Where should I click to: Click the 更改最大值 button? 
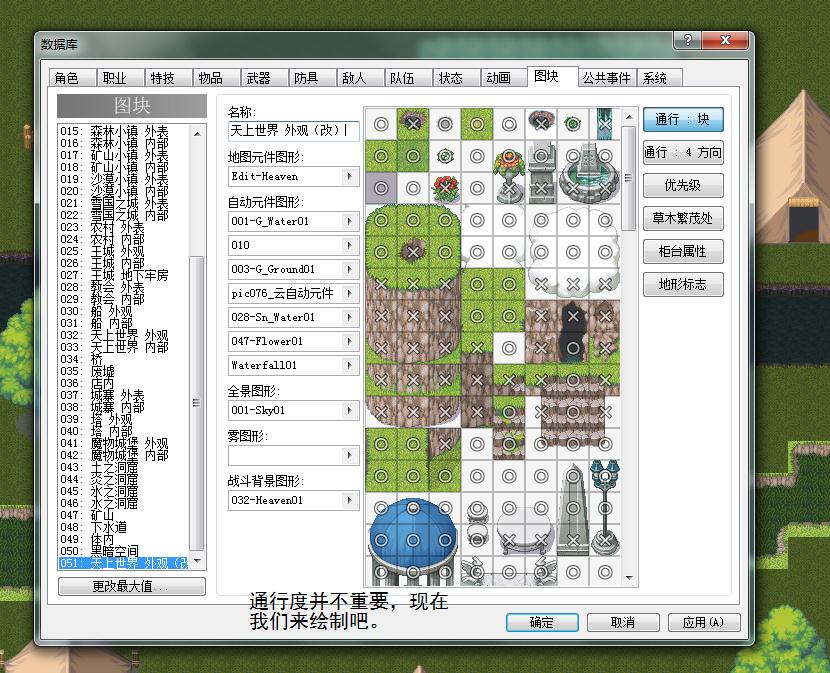(132, 586)
